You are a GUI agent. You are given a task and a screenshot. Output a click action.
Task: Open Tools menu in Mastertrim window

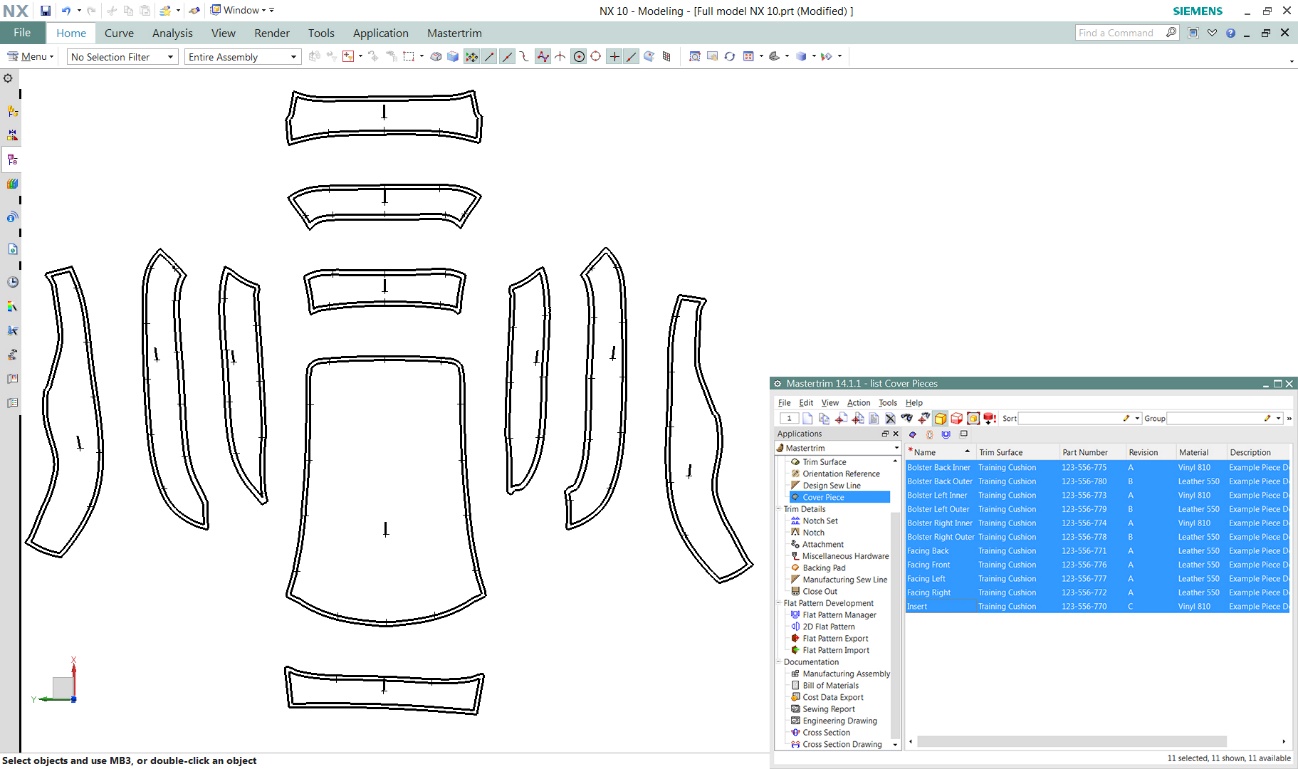point(888,403)
